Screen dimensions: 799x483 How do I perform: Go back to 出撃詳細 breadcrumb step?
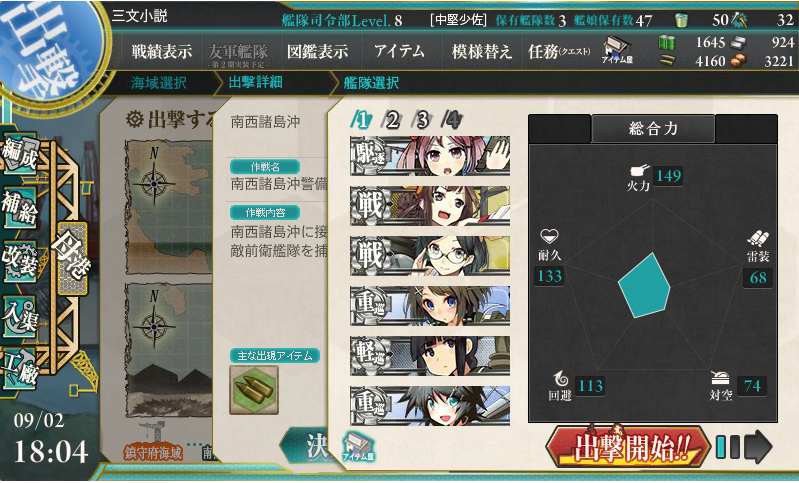(x=255, y=82)
